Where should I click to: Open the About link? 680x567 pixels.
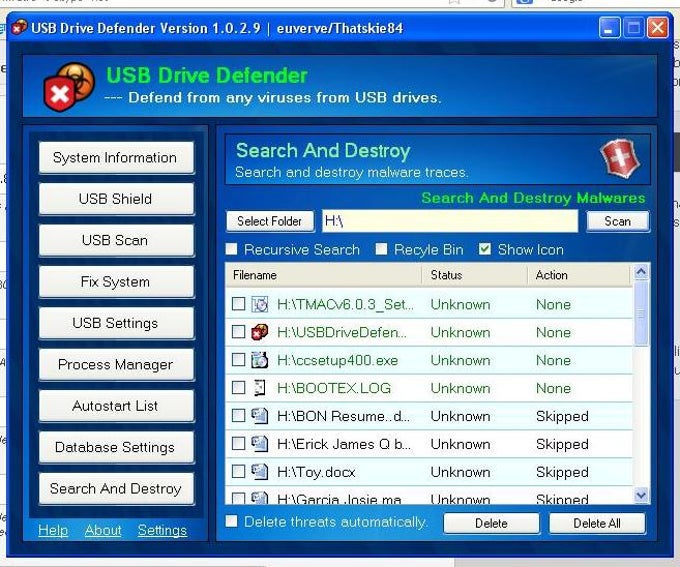pyautogui.click(x=103, y=530)
